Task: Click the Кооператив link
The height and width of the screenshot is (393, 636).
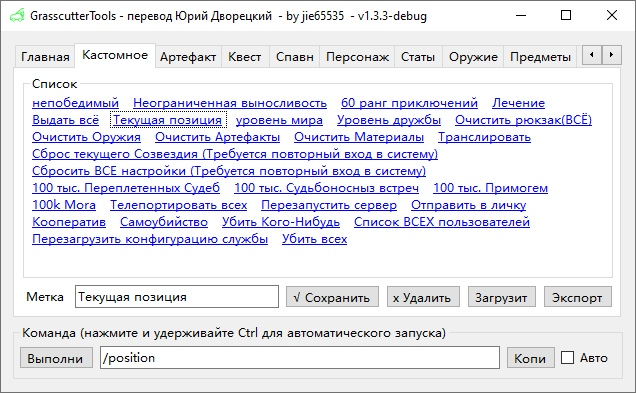Action: (69, 222)
